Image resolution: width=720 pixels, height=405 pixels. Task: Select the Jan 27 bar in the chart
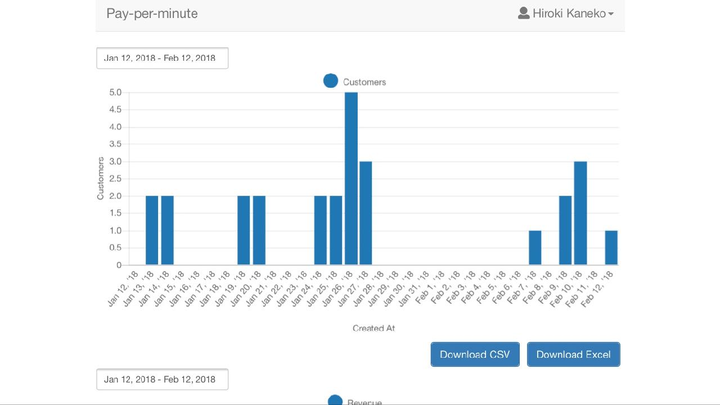[x=366, y=213]
